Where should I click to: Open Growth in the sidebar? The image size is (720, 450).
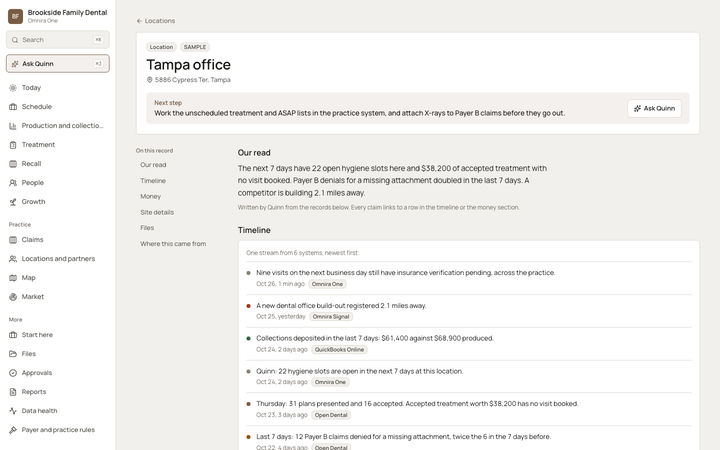click(58, 202)
